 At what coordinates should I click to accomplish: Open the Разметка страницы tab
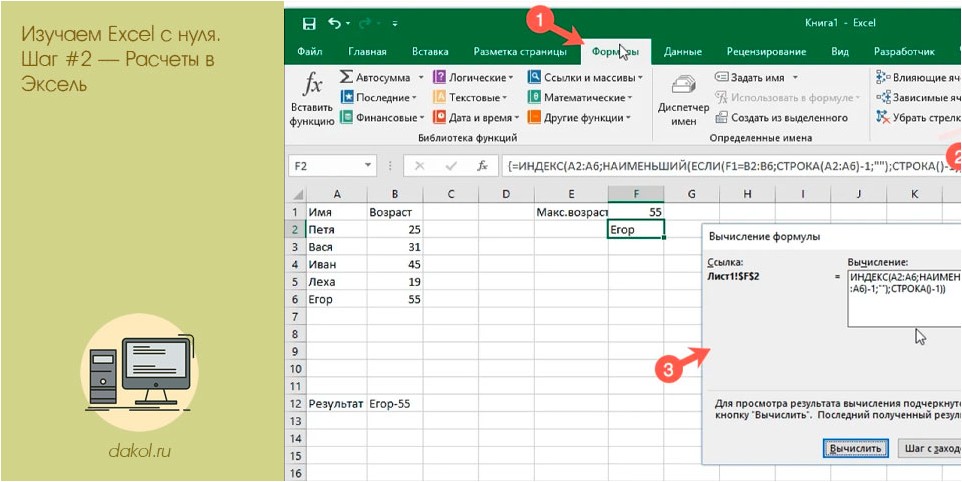point(520,52)
